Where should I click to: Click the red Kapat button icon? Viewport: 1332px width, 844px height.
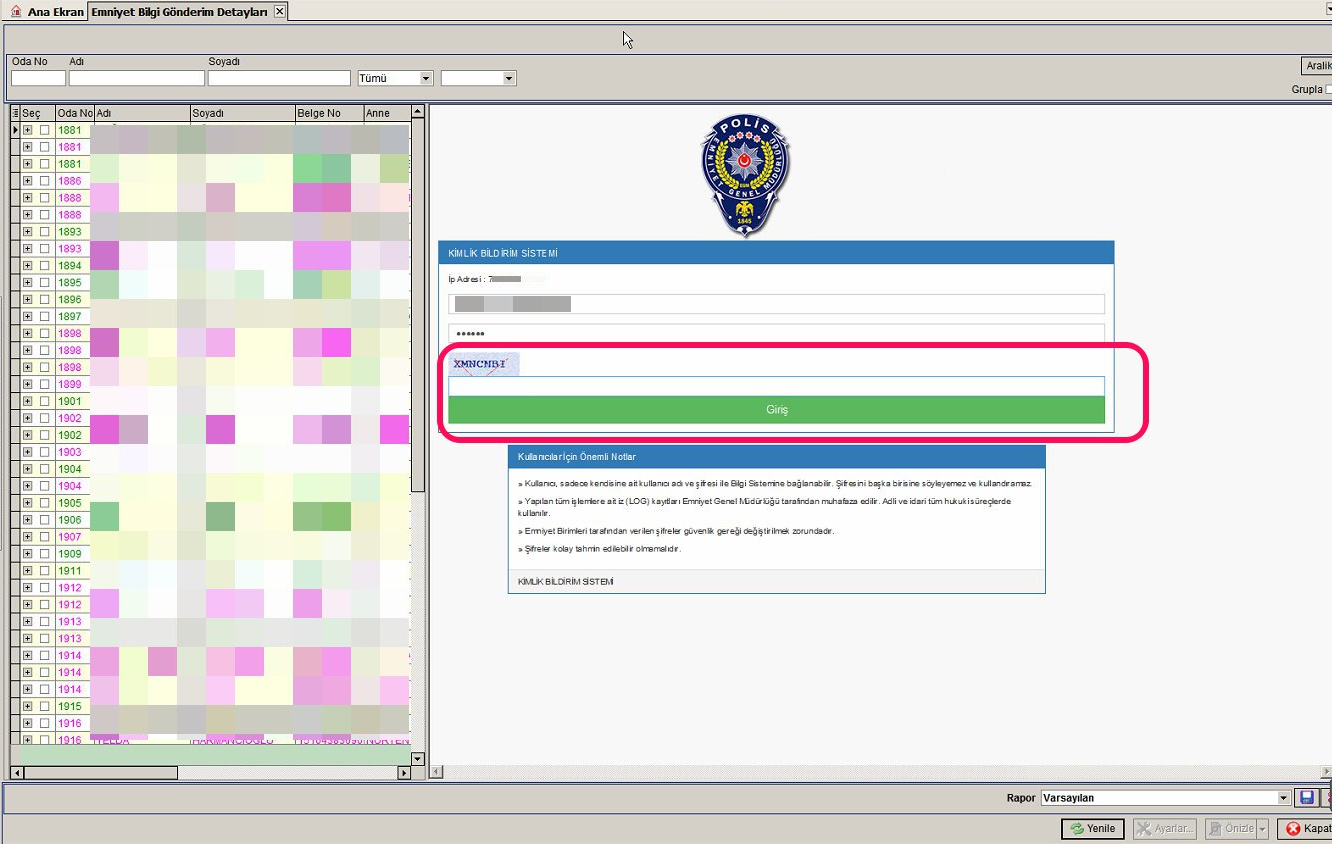[1293, 829]
